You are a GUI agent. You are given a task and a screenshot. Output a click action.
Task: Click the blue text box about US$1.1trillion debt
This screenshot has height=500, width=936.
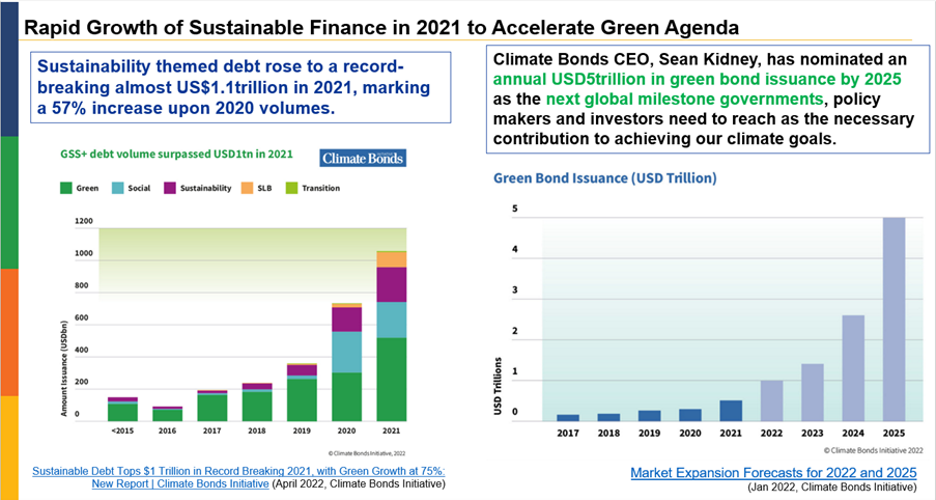pyautogui.click(x=241, y=87)
